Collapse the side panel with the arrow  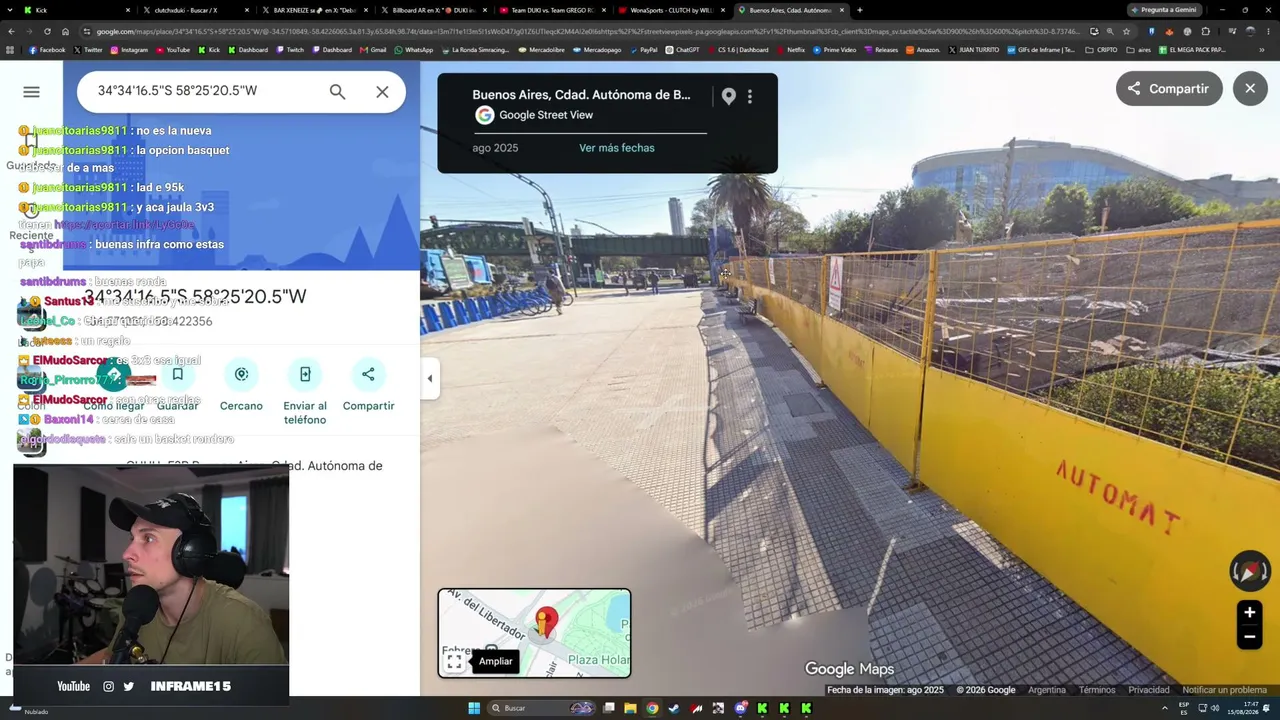[x=430, y=379]
